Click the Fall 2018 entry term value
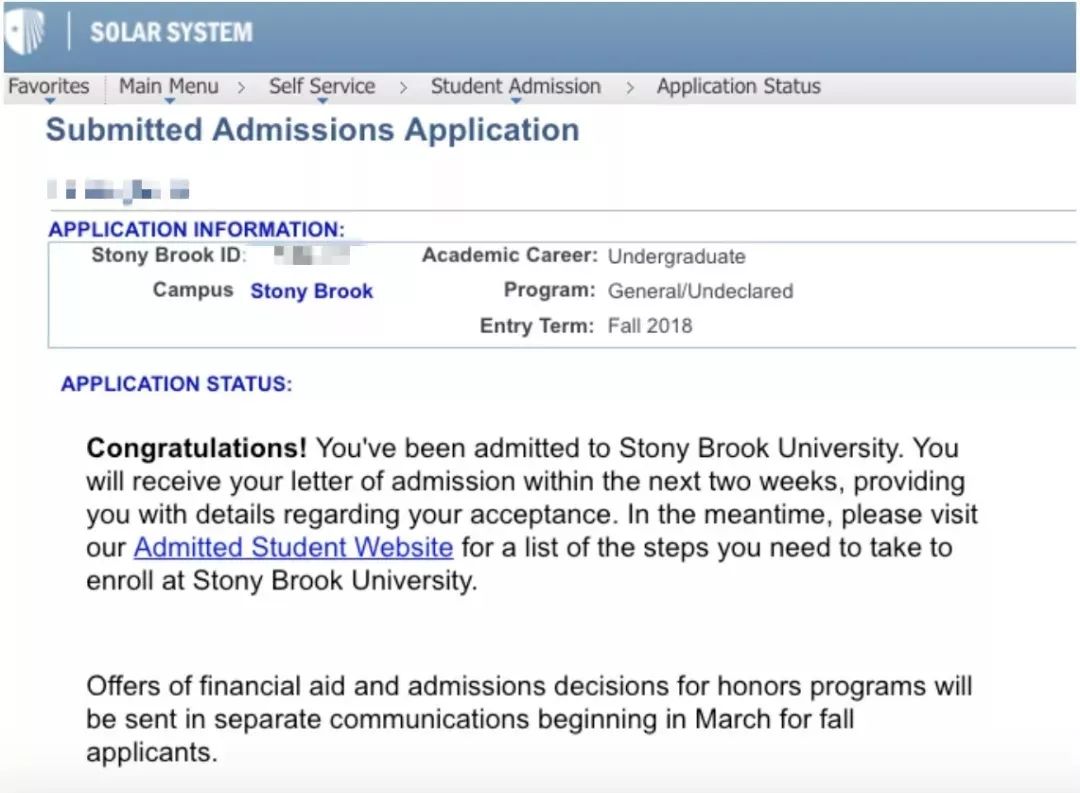The height and width of the screenshot is (793, 1080). coord(649,326)
